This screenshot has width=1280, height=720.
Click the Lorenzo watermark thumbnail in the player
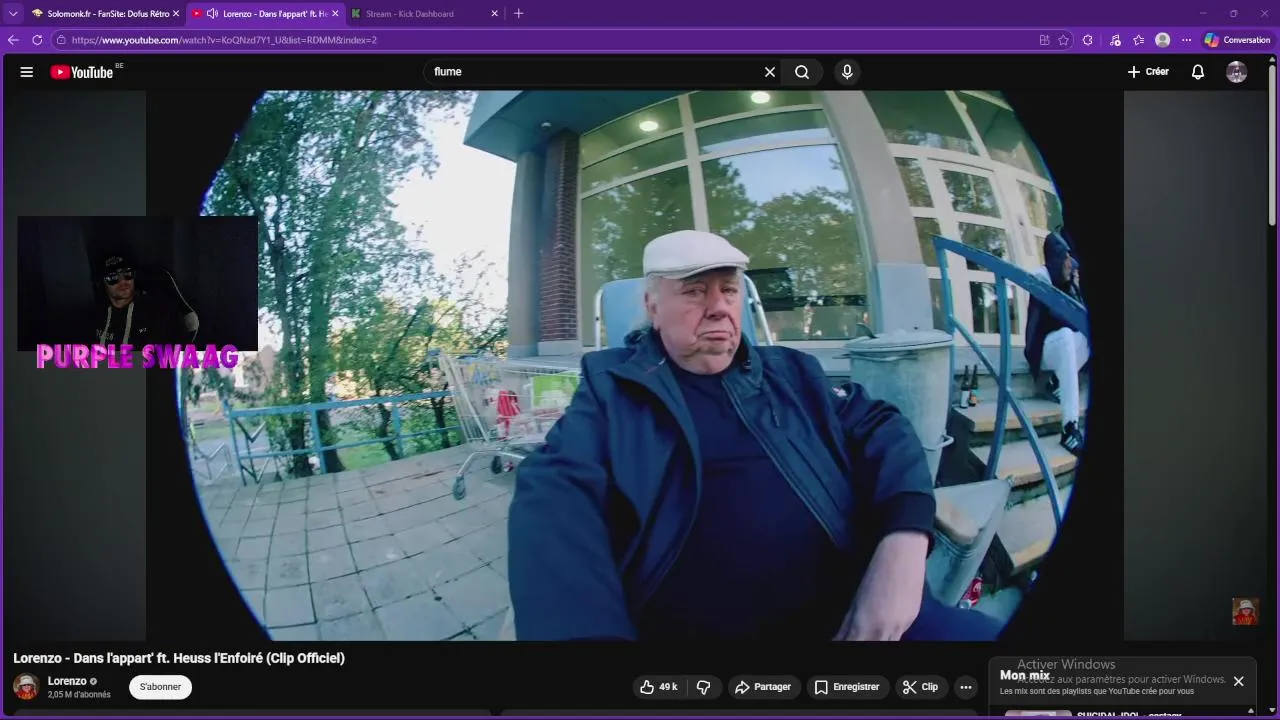click(x=1245, y=612)
